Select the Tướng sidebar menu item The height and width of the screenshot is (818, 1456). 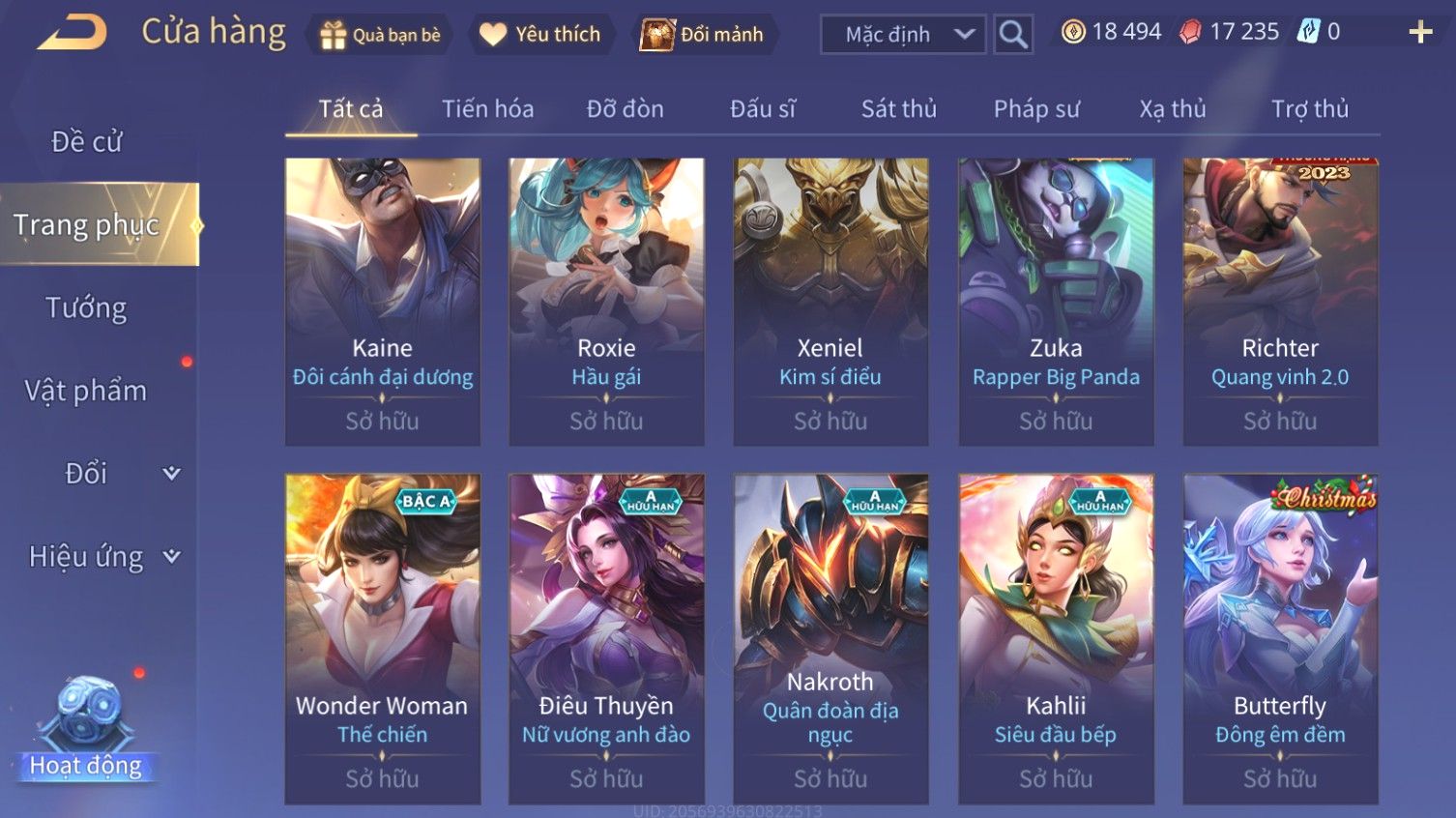pos(86,307)
